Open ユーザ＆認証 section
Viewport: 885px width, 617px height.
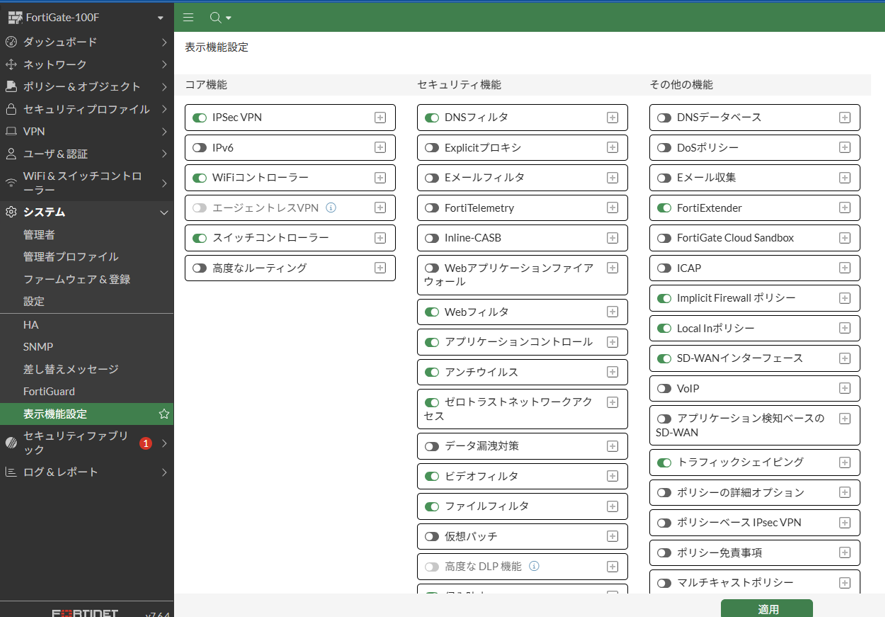coord(87,154)
